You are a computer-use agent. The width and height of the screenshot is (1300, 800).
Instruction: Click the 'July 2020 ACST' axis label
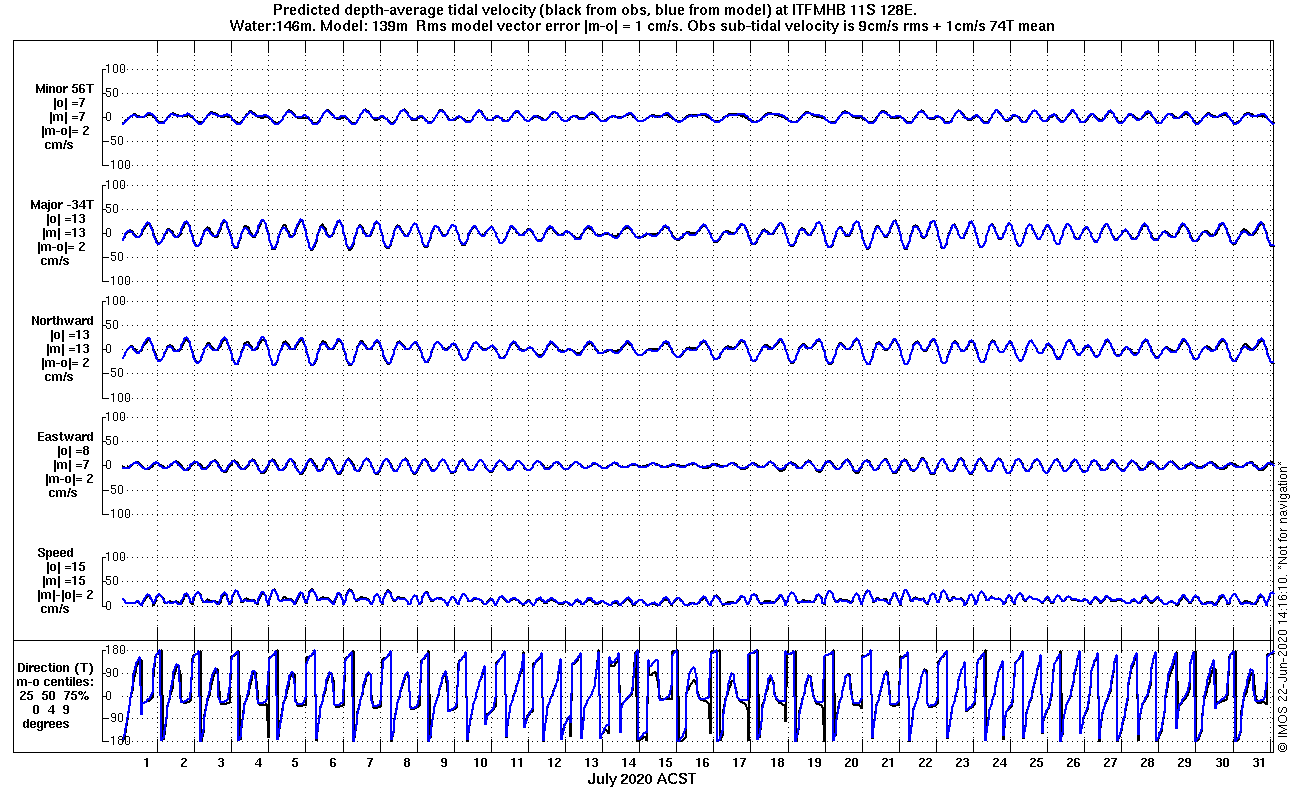tap(641, 779)
